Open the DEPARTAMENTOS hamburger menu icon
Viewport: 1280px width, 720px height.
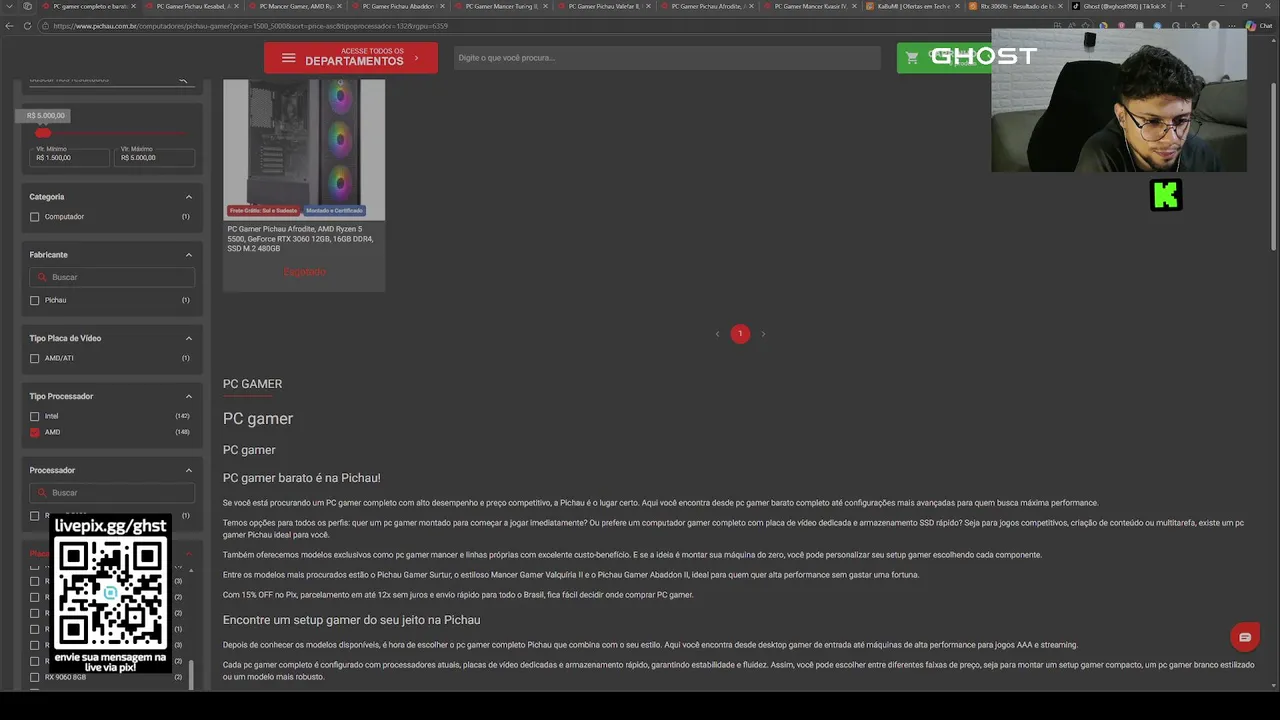coord(288,58)
